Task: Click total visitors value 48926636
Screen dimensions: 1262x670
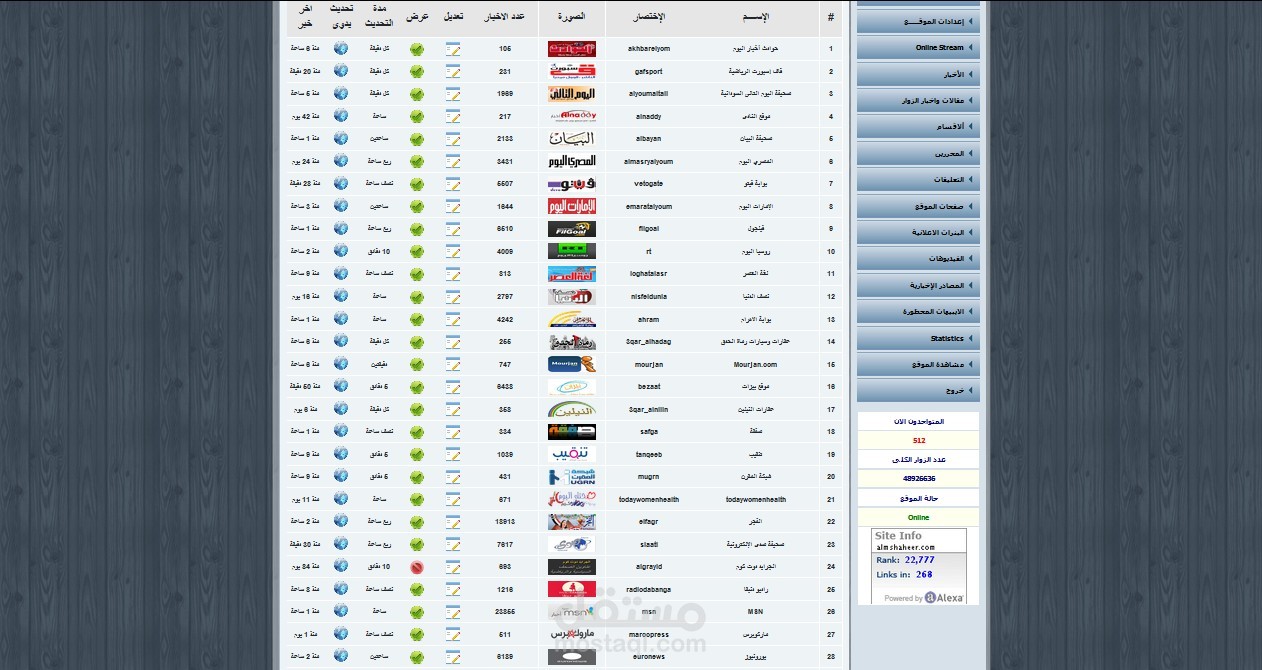Action: [x=918, y=479]
